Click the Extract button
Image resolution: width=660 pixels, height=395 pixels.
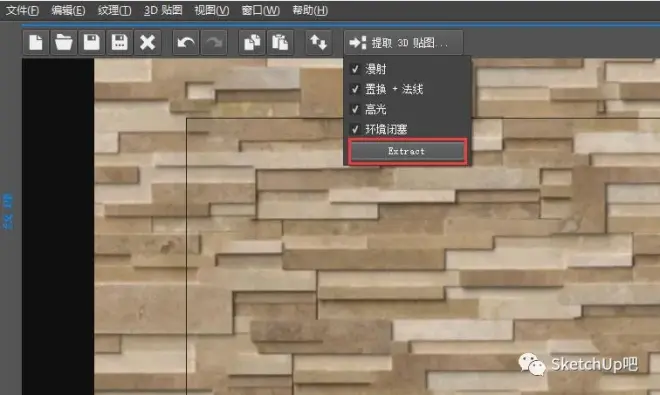(407, 151)
